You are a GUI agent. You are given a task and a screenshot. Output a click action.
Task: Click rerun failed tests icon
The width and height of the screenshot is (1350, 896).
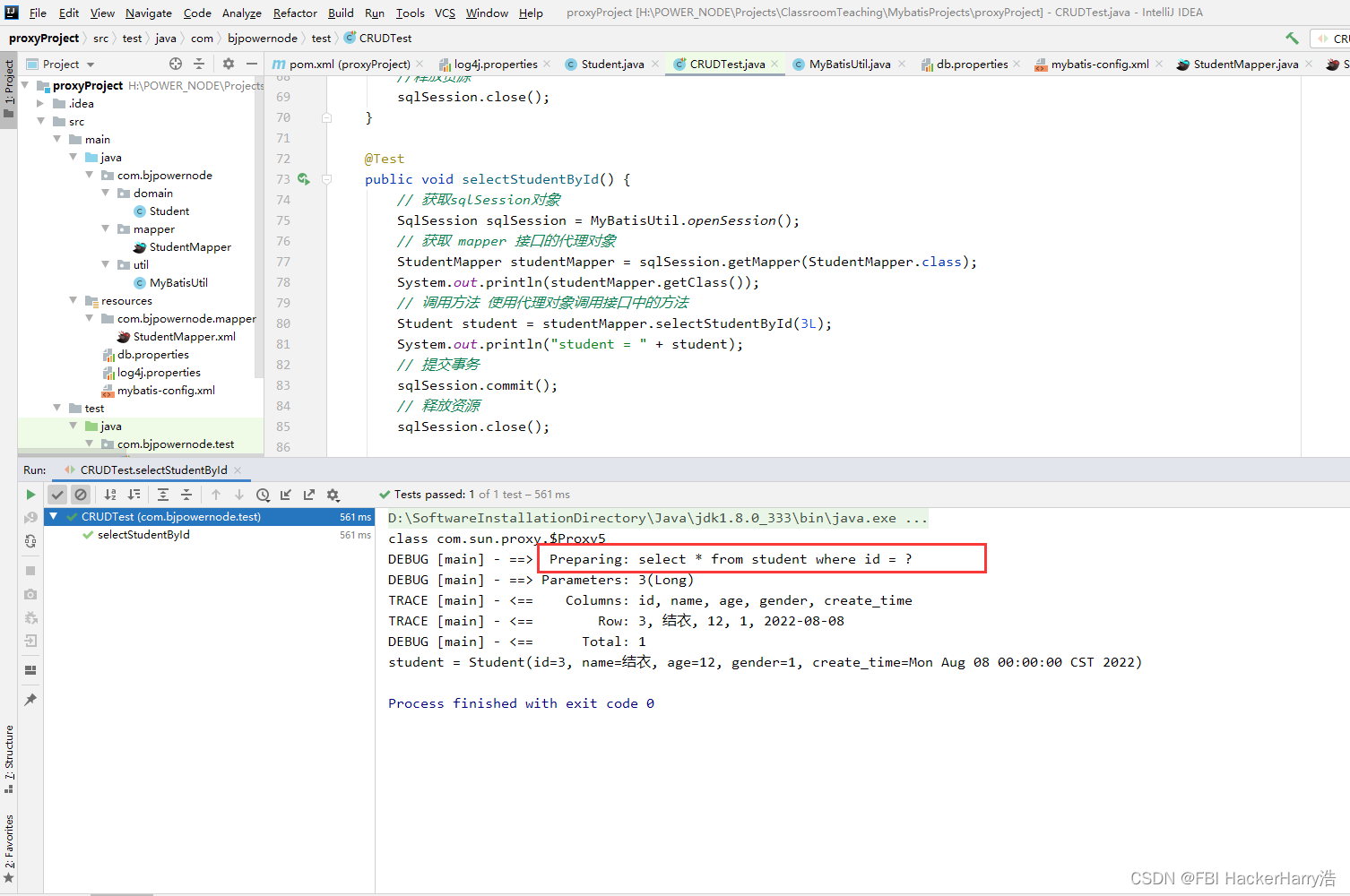tap(30, 518)
